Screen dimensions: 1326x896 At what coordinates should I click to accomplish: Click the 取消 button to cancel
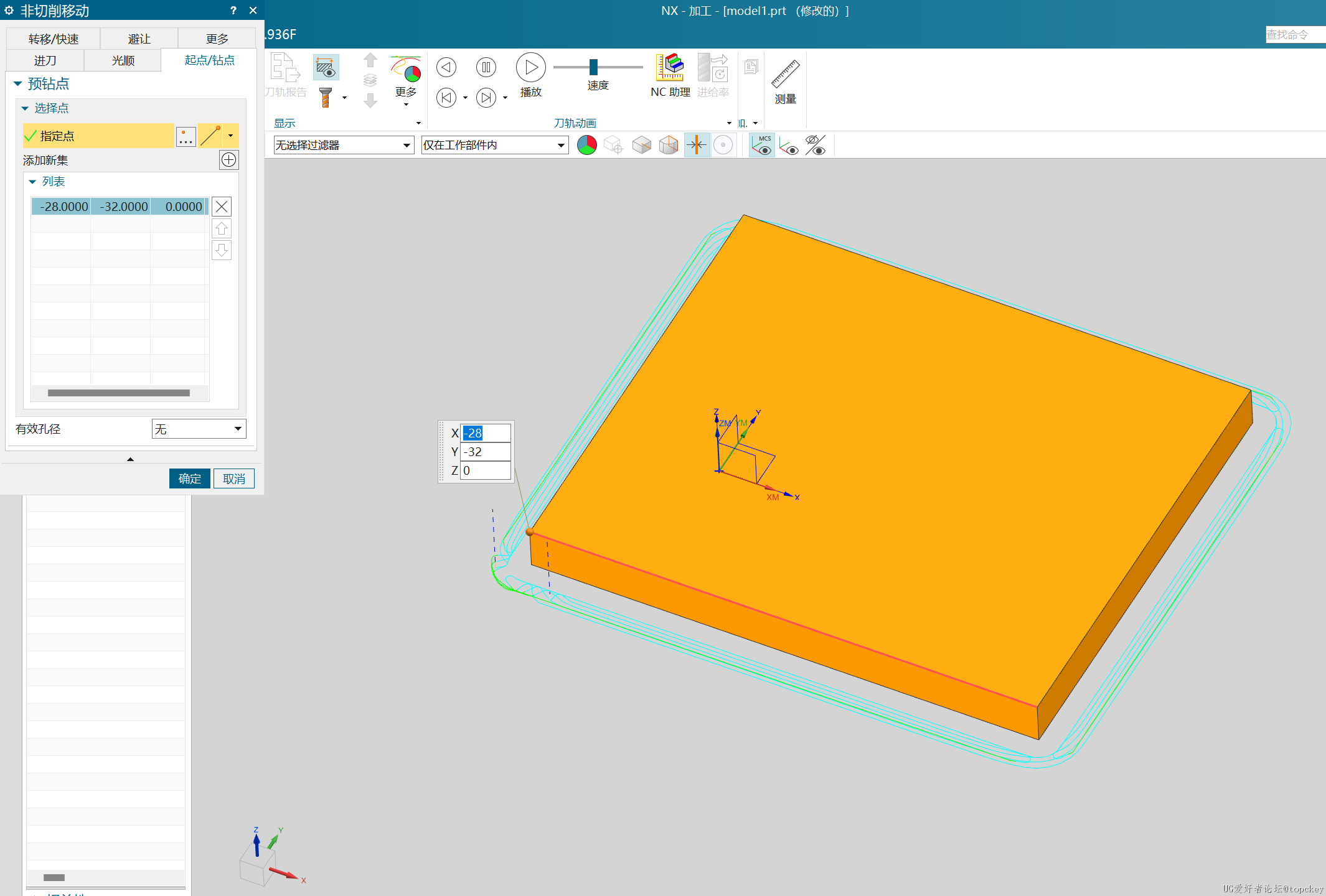[x=235, y=477]
